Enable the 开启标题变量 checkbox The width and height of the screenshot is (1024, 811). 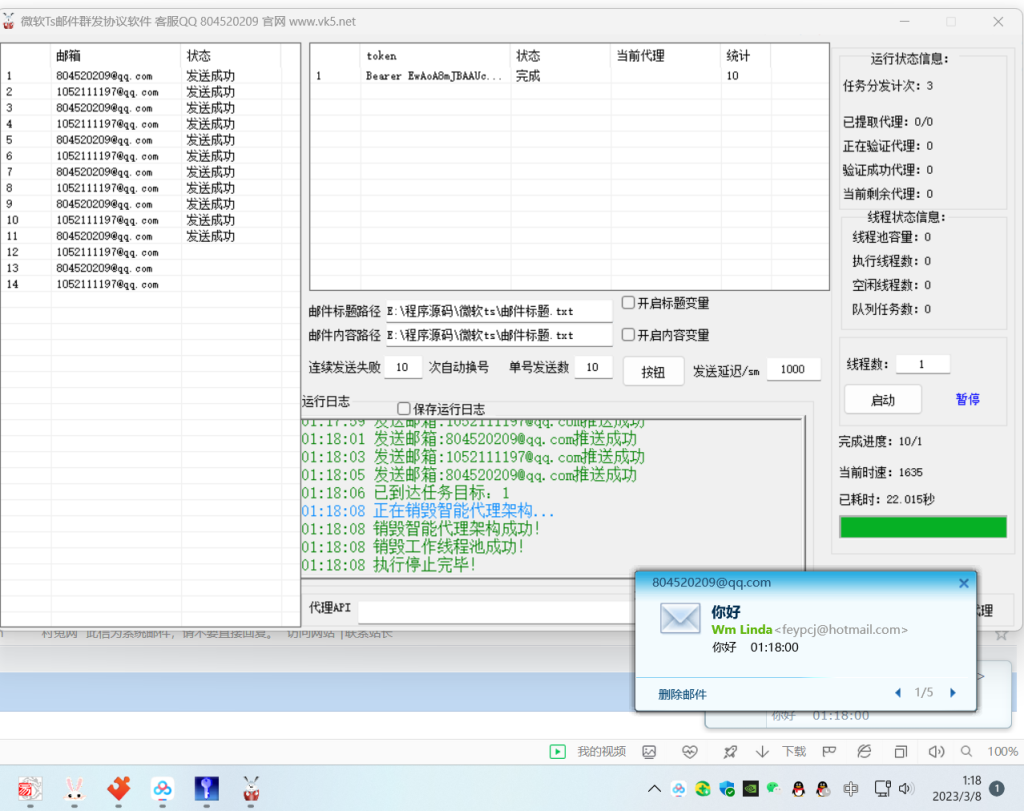click(629, 303)
